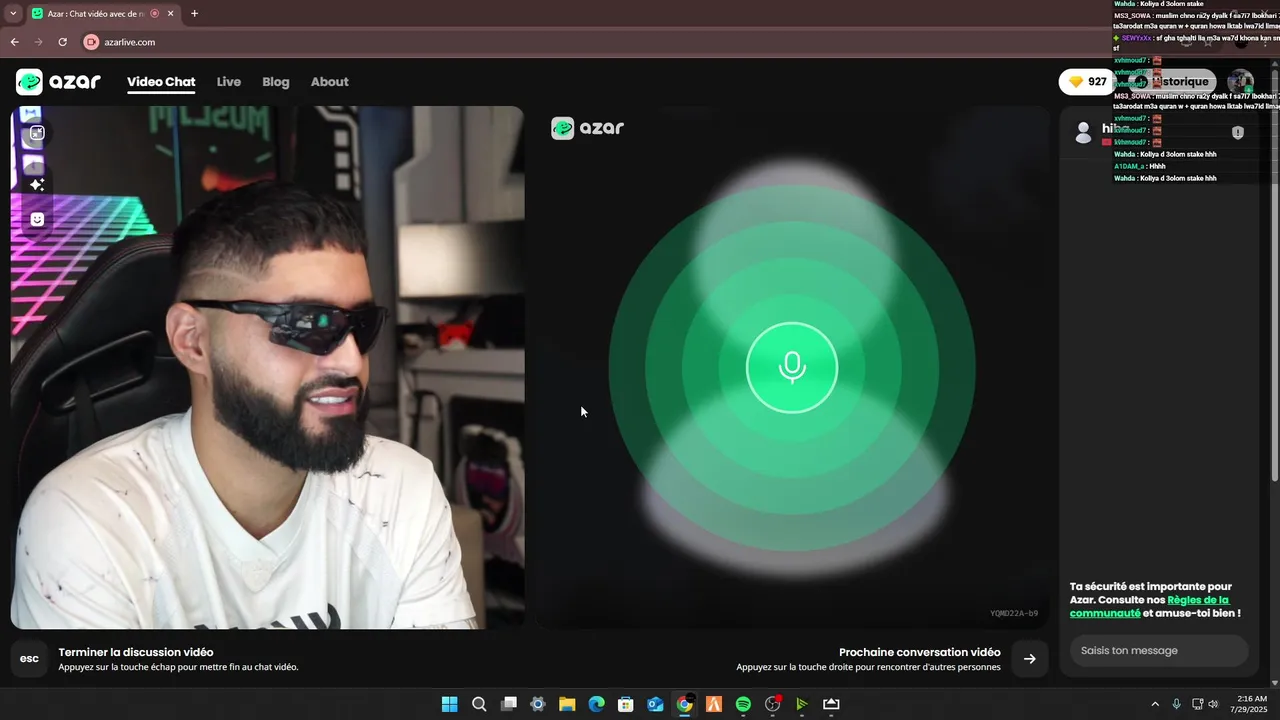Click the esc key button to end chat
1280x720 pixels.
click(x=30, y=659)
